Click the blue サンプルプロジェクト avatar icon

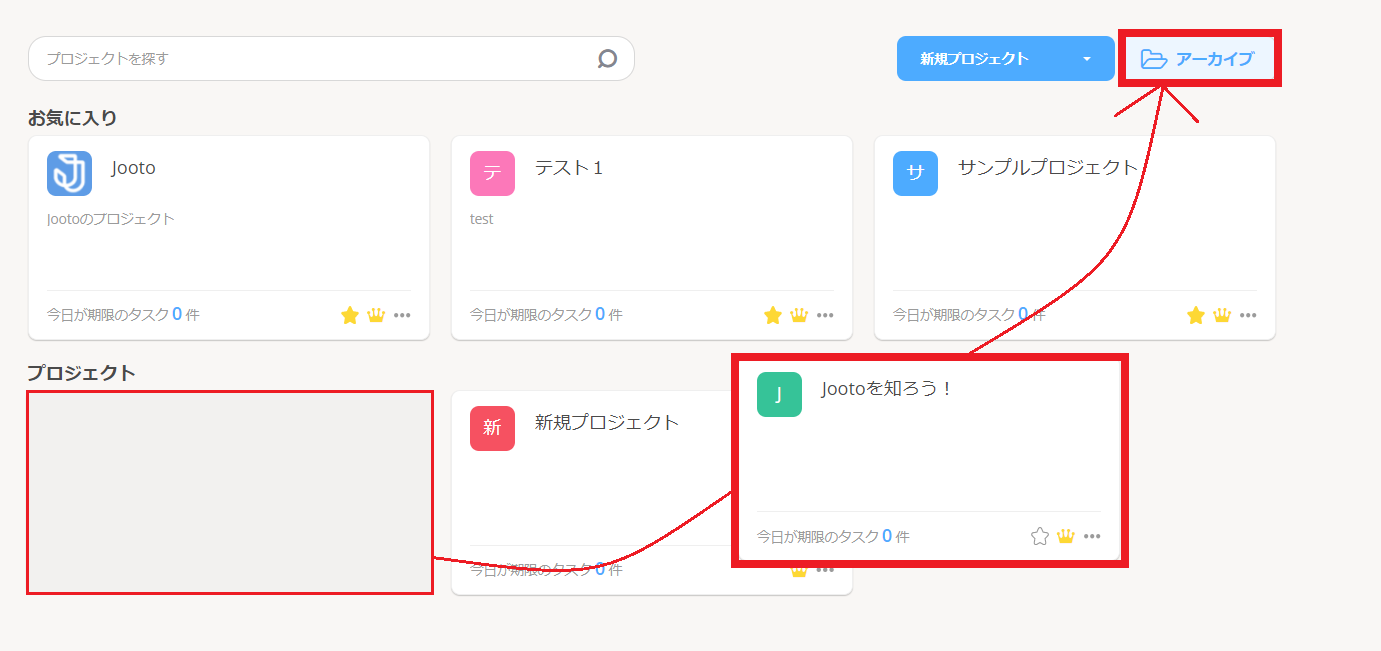point(915,173)
